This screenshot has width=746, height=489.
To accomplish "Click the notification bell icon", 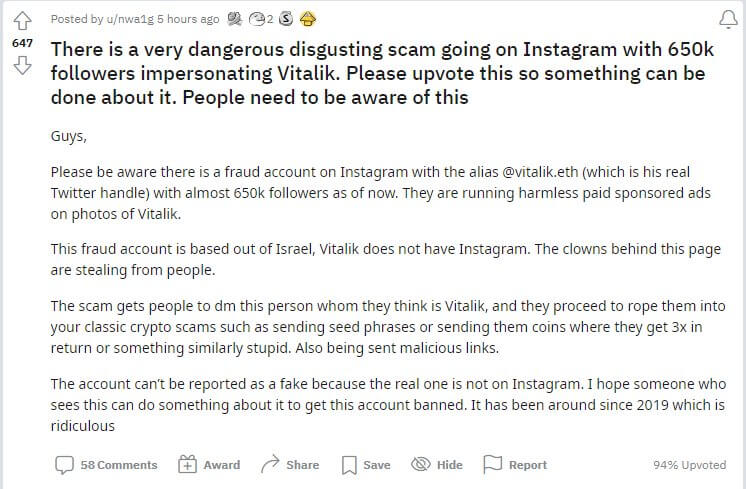I will [x=728, y=20].
